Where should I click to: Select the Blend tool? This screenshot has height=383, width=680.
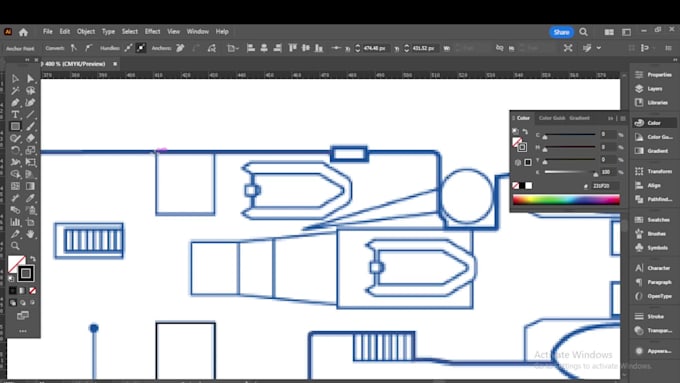(15, 210)
